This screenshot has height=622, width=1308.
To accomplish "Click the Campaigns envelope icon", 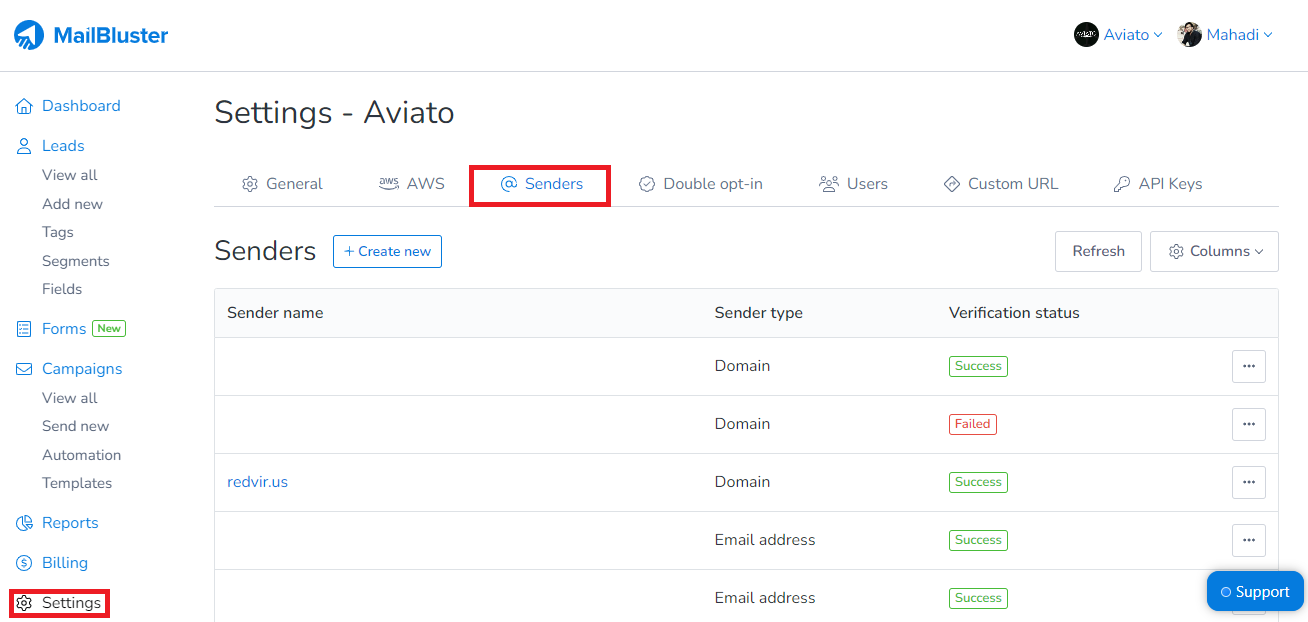I will click(x=24, y=369).
